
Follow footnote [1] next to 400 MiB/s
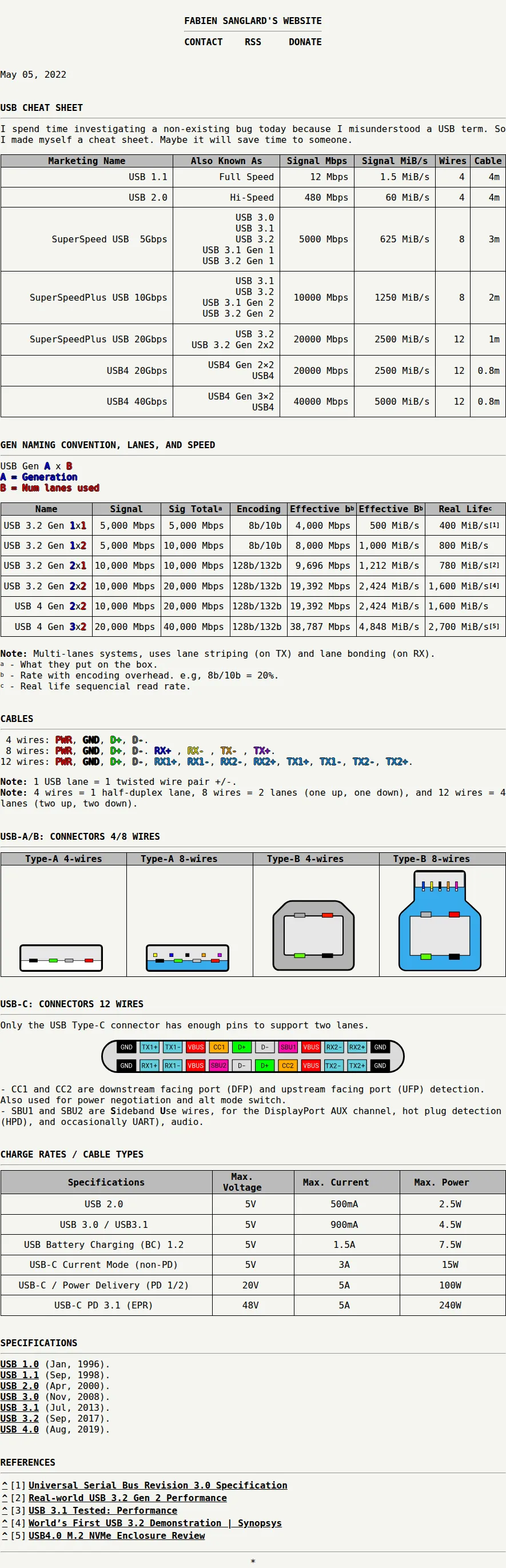(495, 525)
